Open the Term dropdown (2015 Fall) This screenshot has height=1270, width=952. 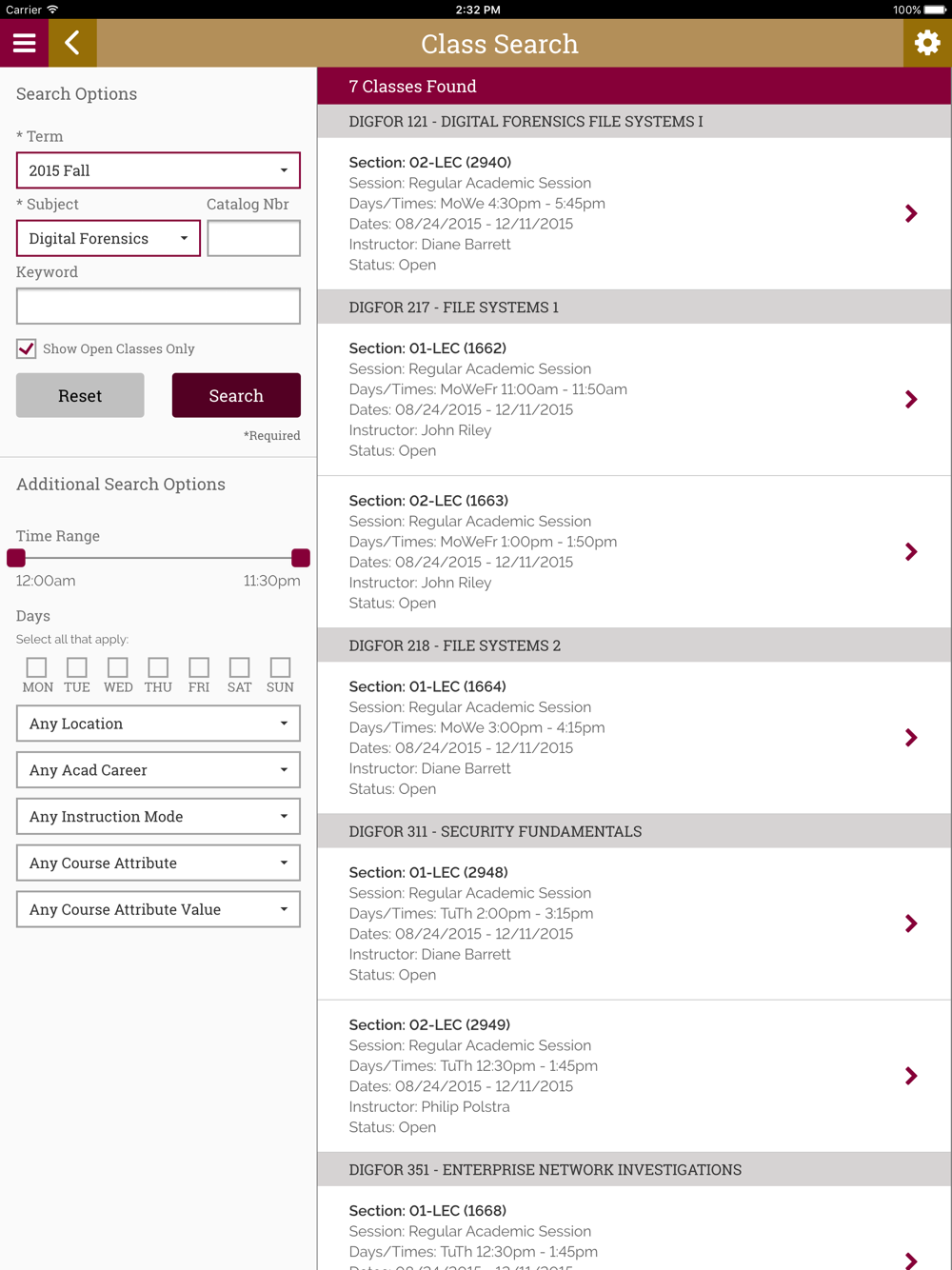[x=158, y=170]
